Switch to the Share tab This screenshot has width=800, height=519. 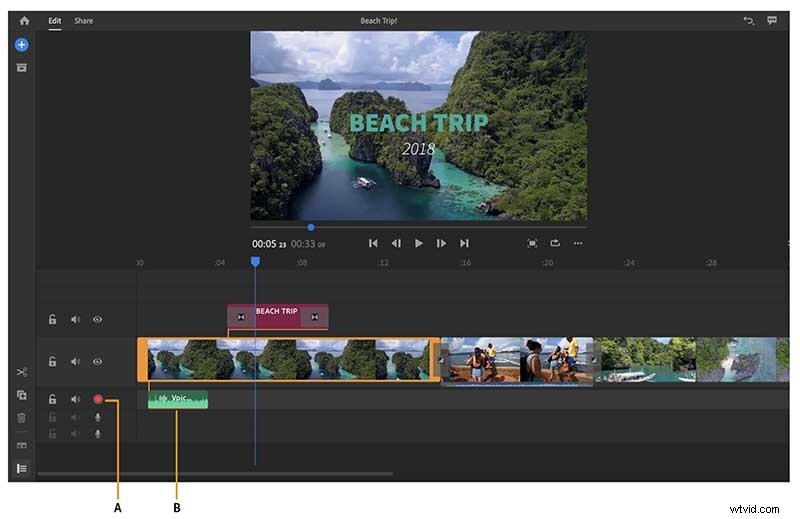tap(83, 20)
